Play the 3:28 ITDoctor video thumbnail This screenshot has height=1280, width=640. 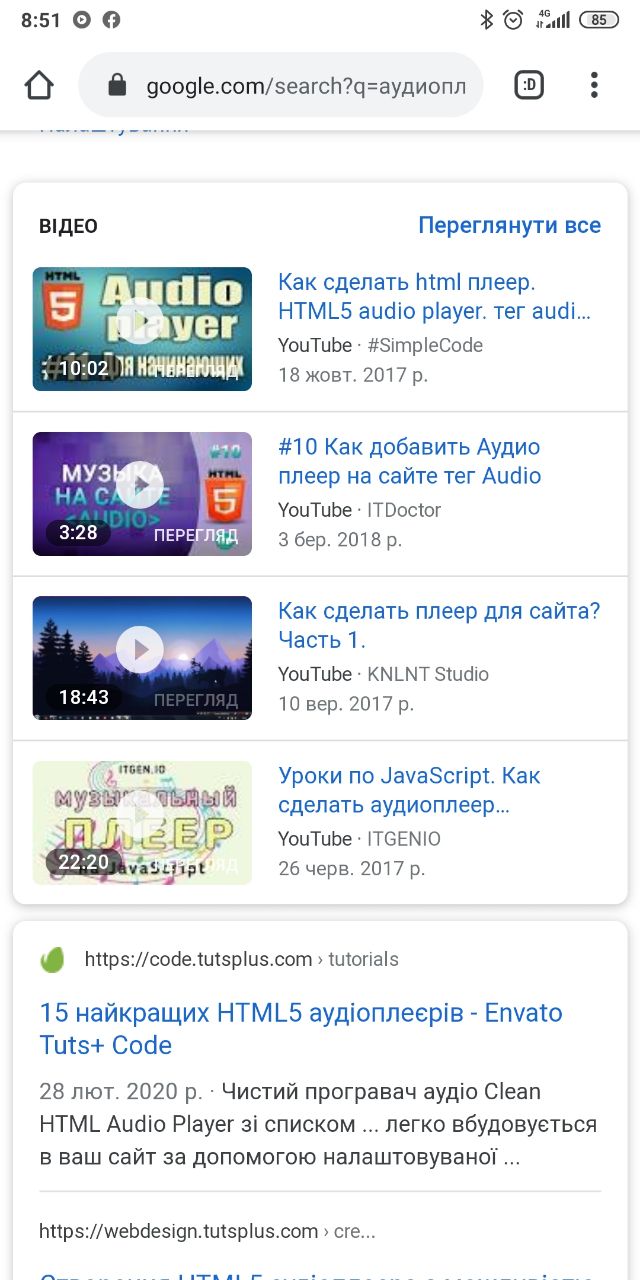click(142, 493)
